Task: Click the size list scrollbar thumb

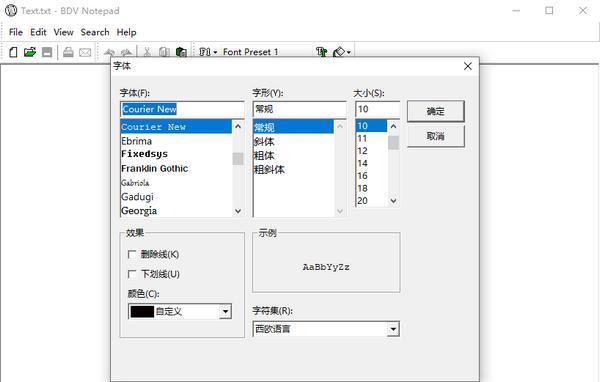Action: click(393, 142)
